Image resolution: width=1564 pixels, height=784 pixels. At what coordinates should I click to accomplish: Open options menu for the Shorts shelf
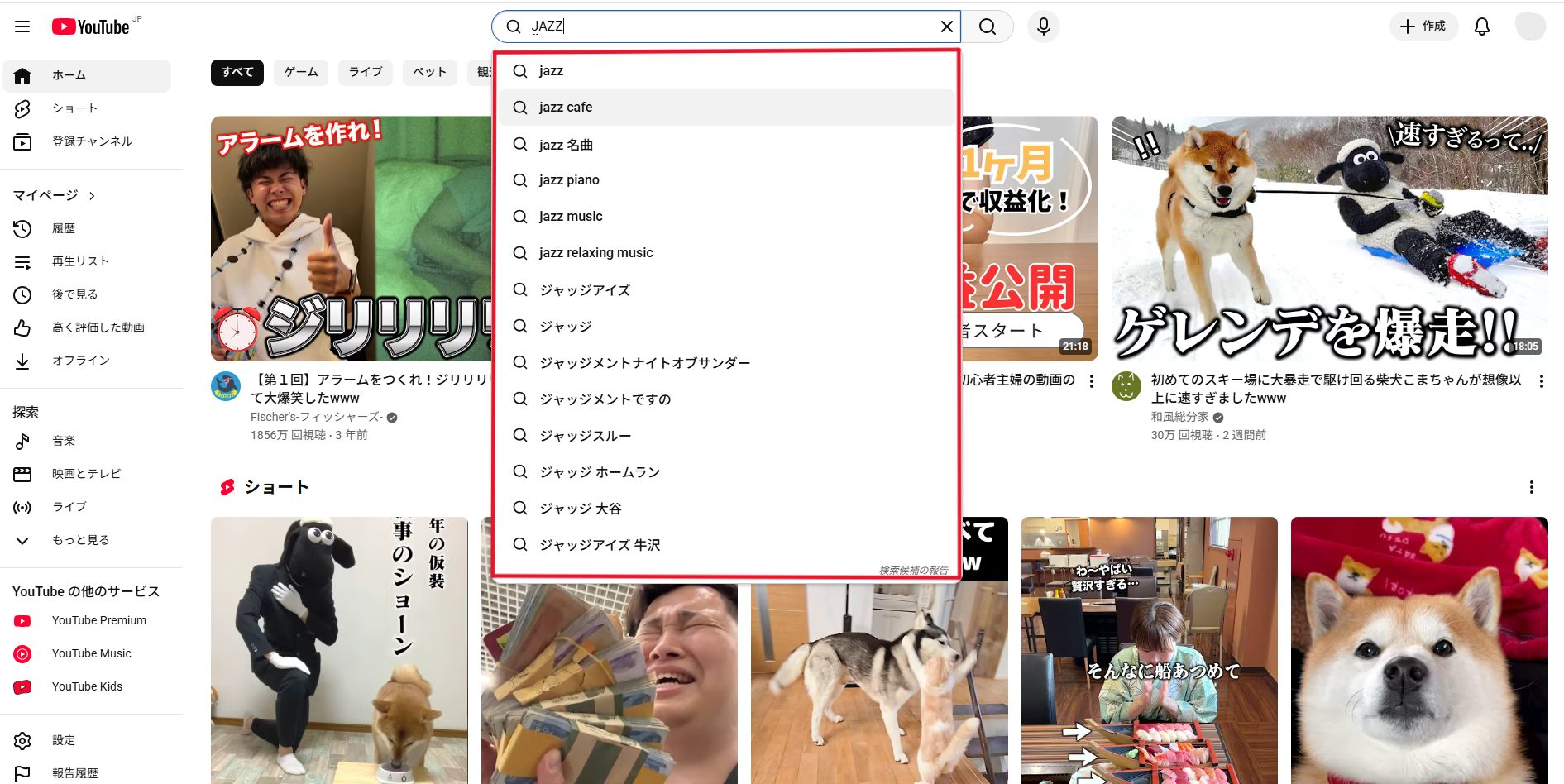pyautogui.click(x=1531, y=487)
